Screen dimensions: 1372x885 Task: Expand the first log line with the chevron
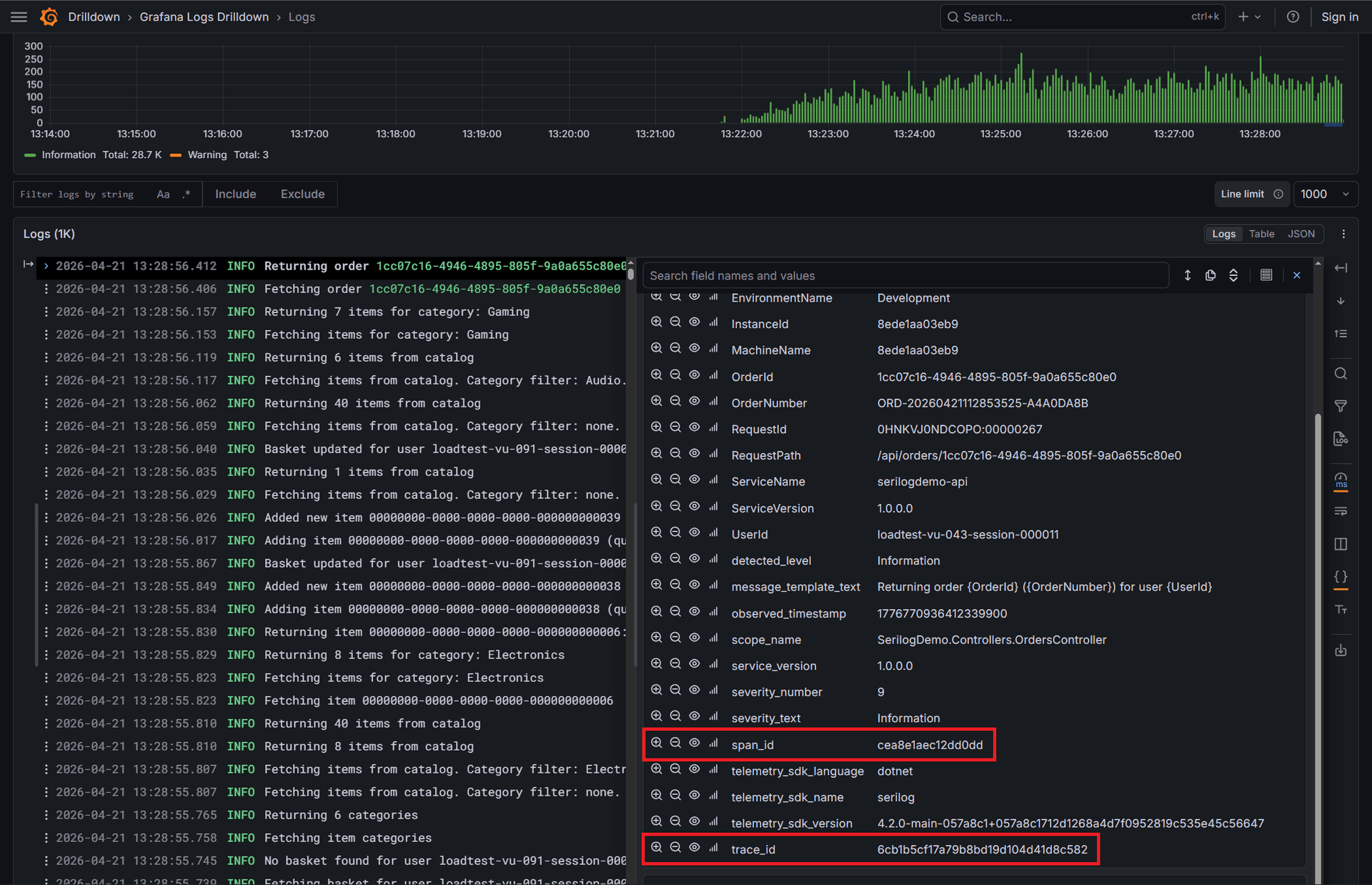coord(45,266)
